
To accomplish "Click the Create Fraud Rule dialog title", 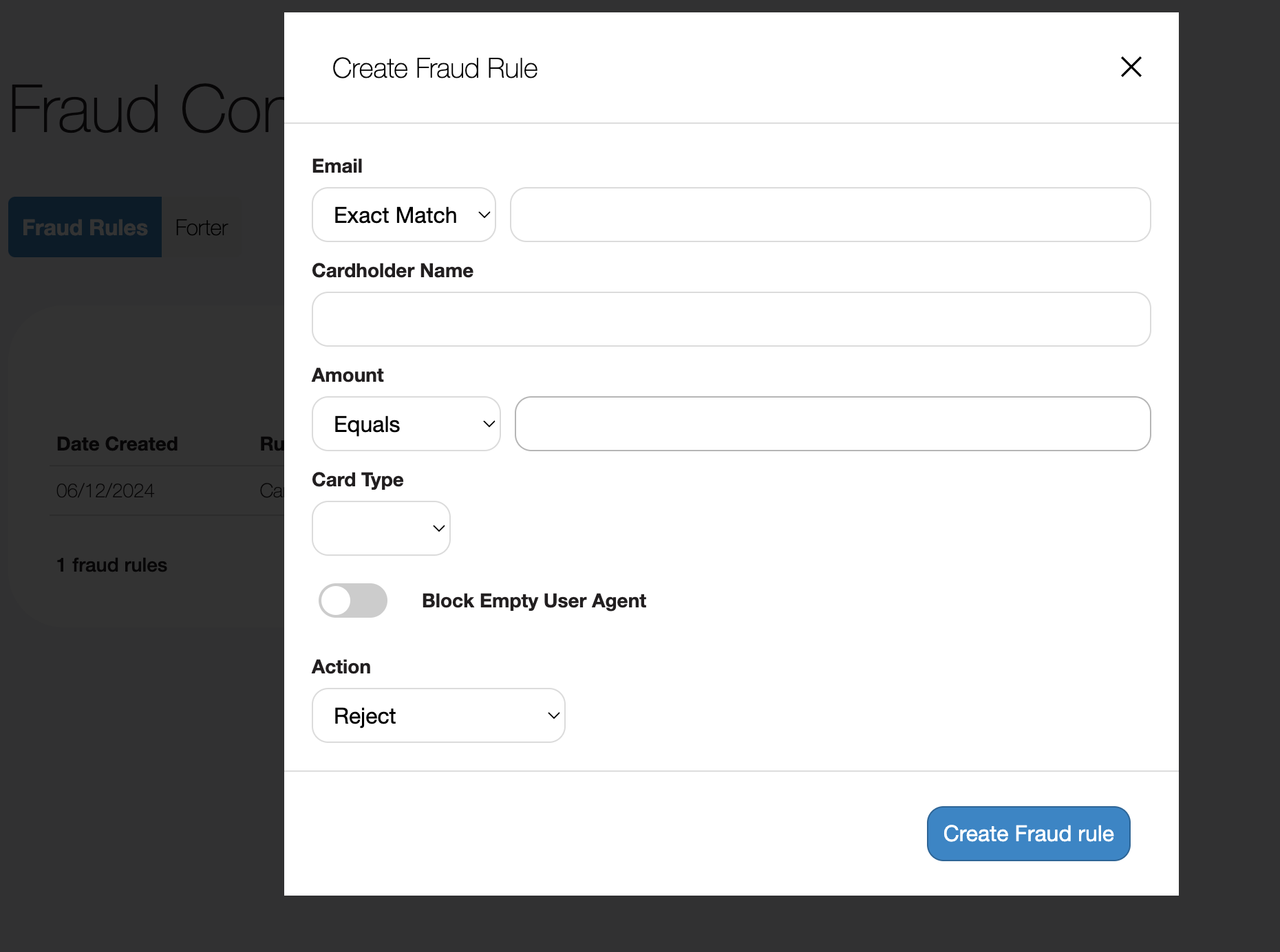I will (x=434, y=68).
